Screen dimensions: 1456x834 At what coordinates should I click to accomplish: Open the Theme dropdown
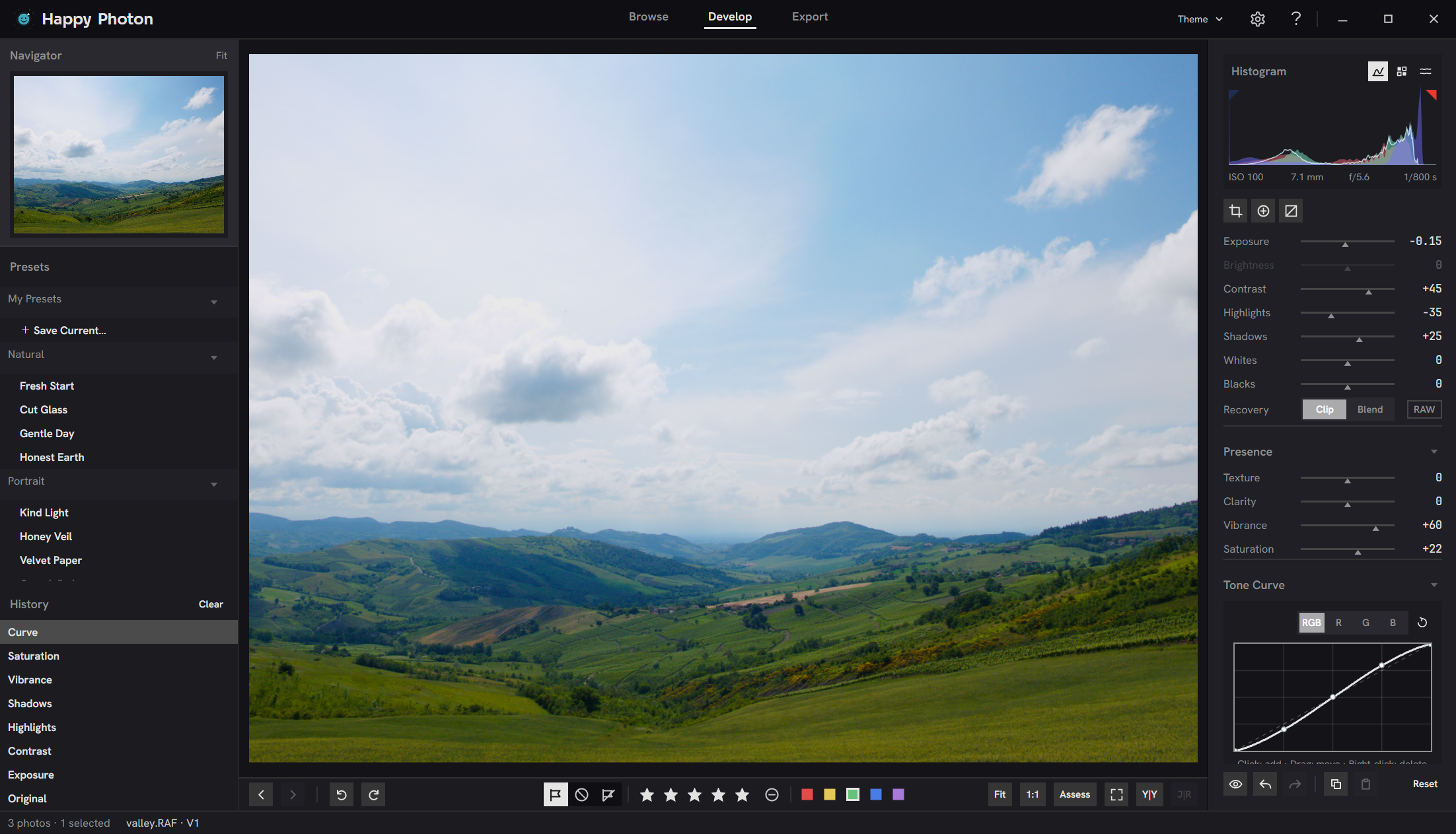tap(1200, 19)
